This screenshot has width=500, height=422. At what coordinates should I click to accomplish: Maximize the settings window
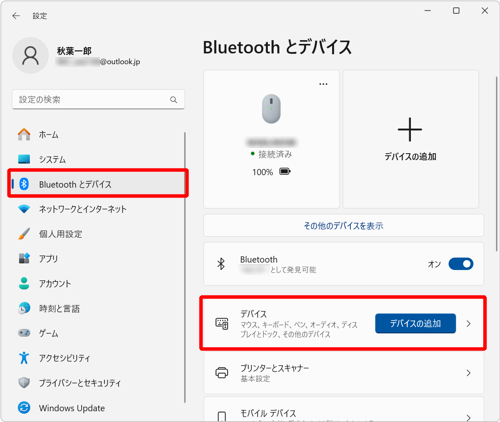tap(456, 11)
